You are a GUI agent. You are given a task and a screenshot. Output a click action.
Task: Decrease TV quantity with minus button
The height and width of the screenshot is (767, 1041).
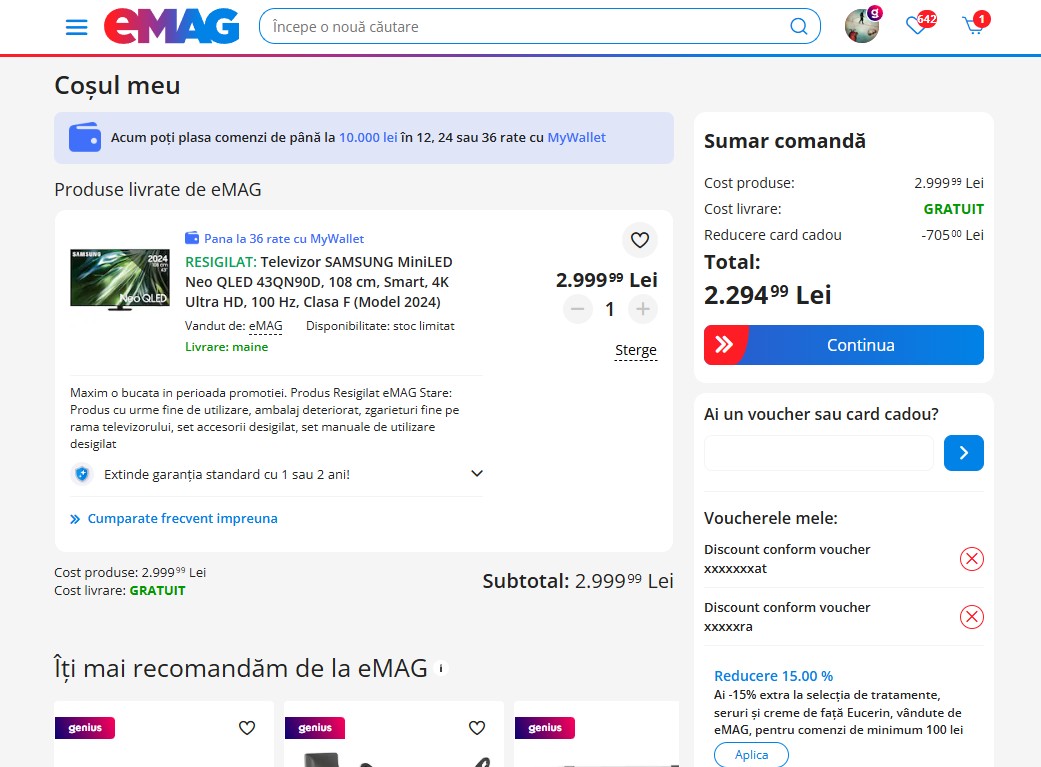[578, 309]
